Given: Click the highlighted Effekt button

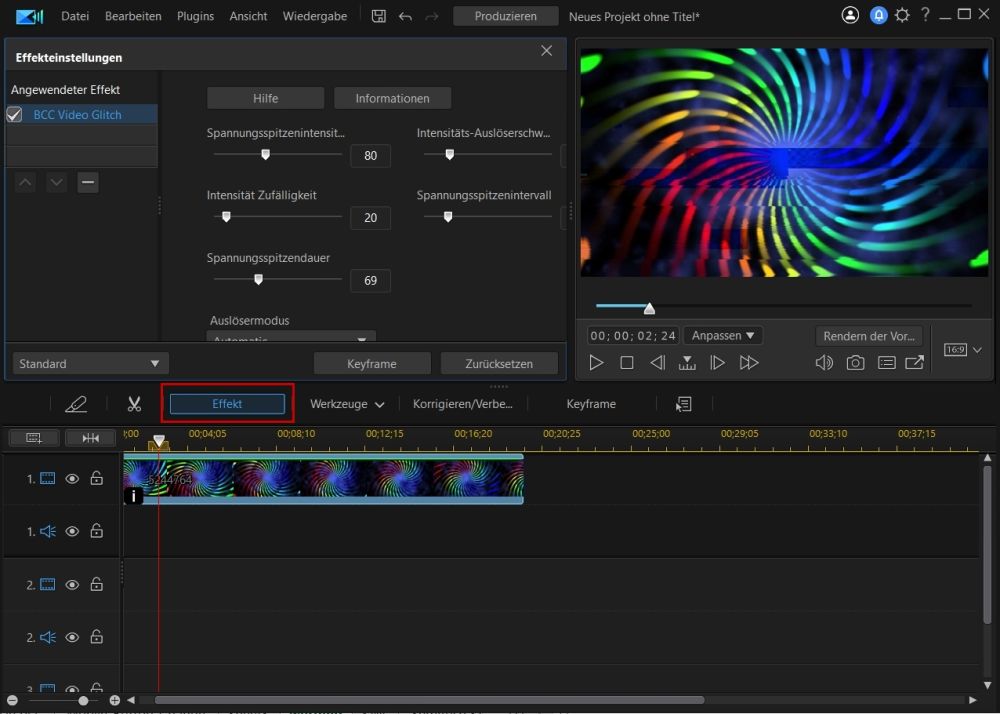Looking at the screenshot, I should tap(227, 404).
